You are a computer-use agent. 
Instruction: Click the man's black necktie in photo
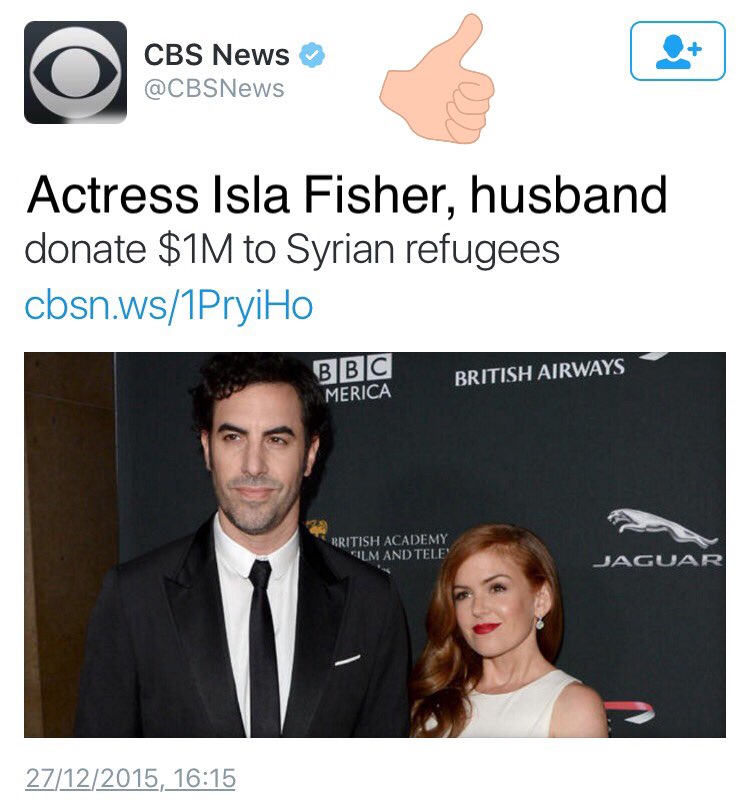click(263, 647)
